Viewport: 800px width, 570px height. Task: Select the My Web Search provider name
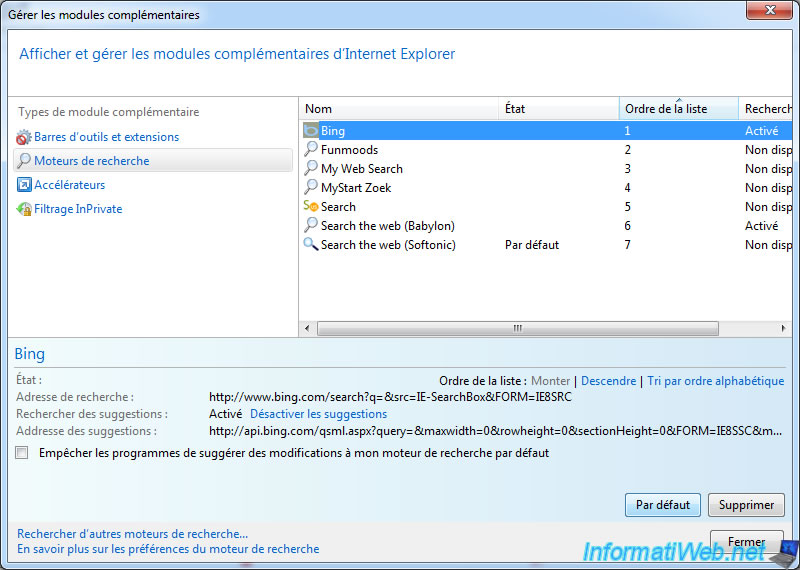(362, 168)
